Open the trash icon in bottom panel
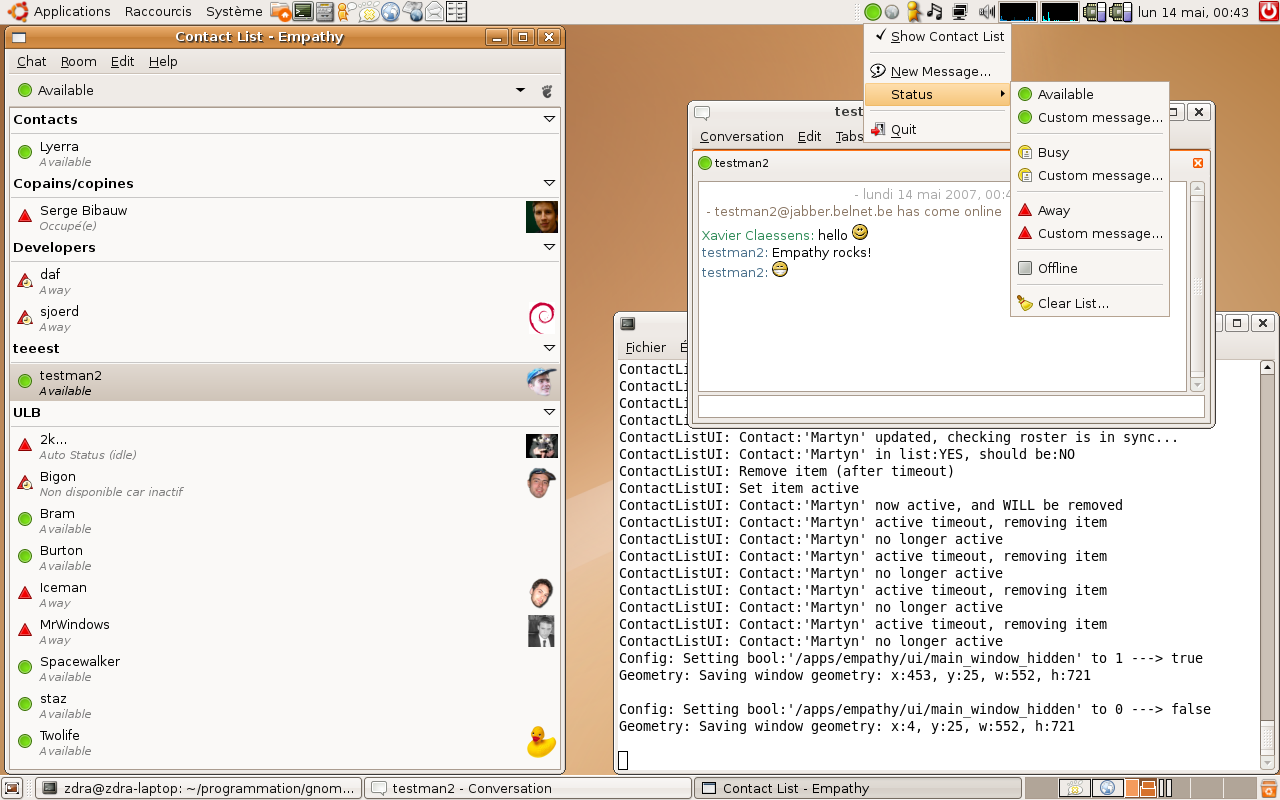The image size is (1280, 800). point(1269,788)
